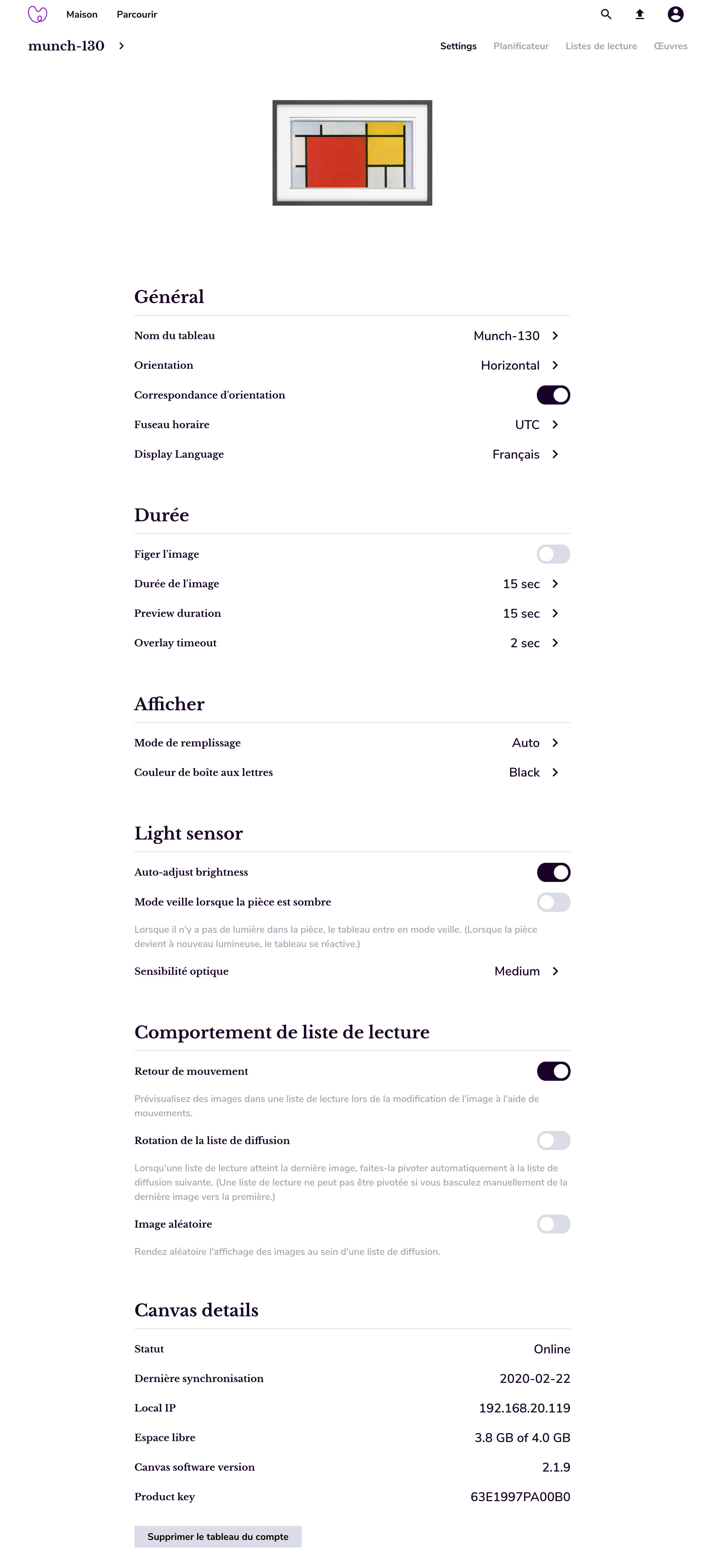Click Supprimer le tableau du compte button
Screen dimensions: 714x1568
coord(217,1536)
